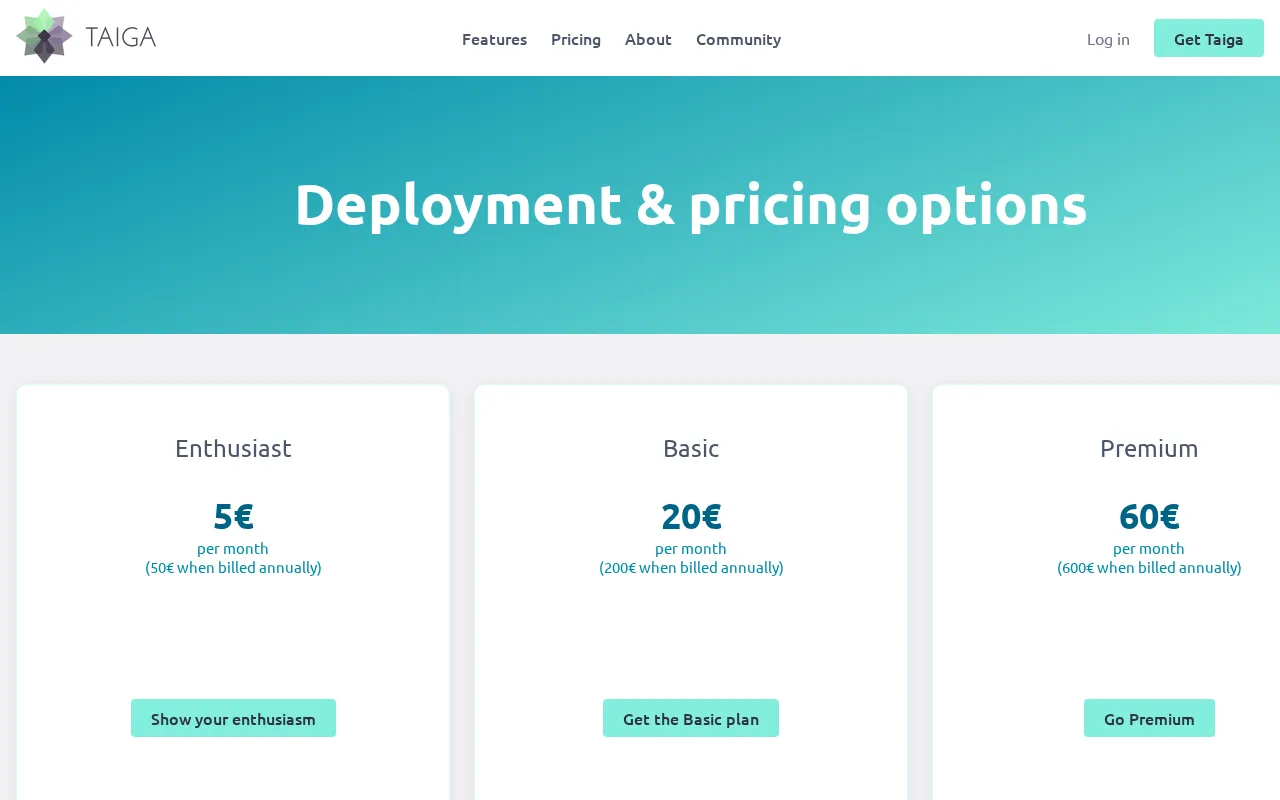Click the 20€ price text
The image size is (1280, 800).
691,516
